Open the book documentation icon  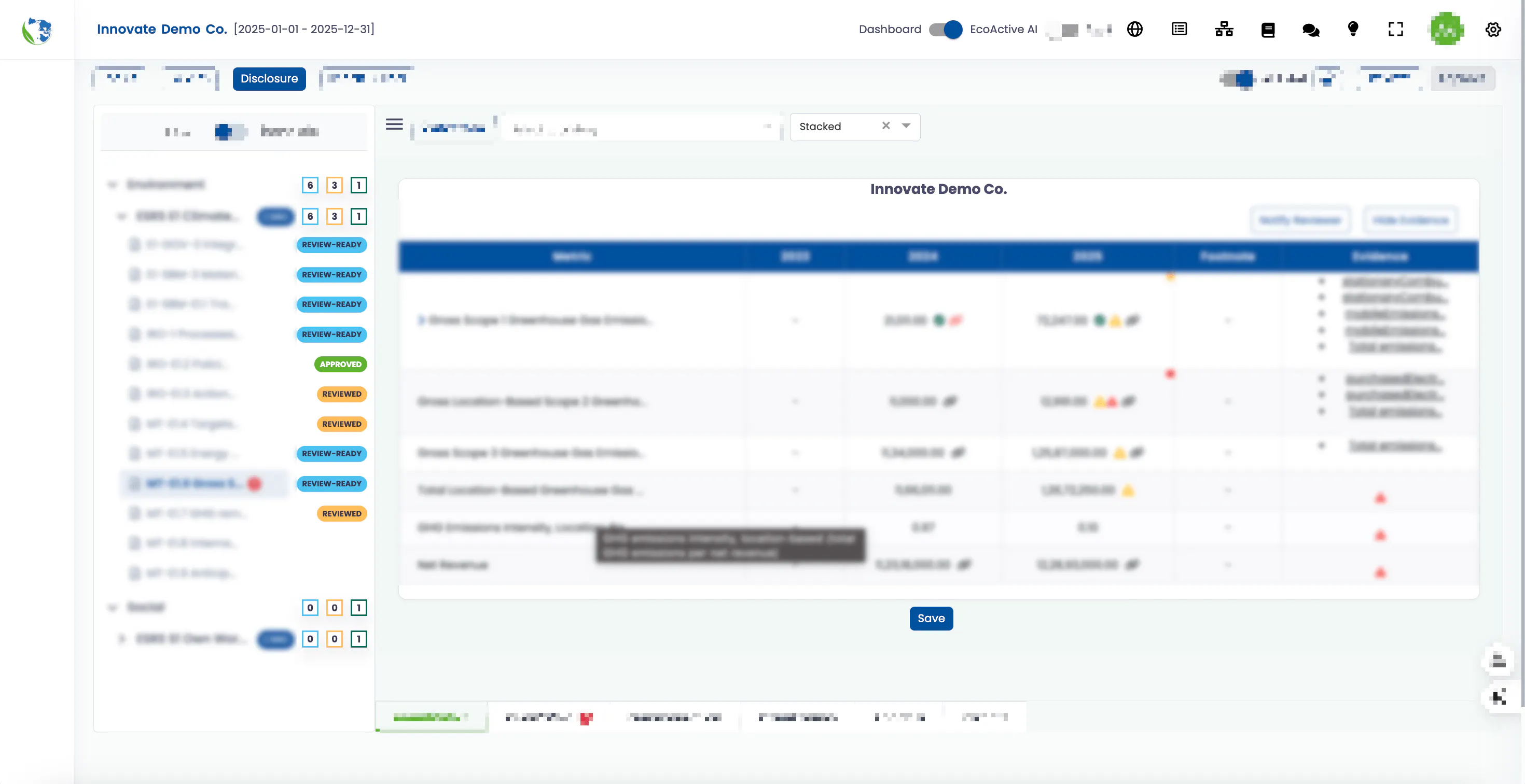[1268, 30]
